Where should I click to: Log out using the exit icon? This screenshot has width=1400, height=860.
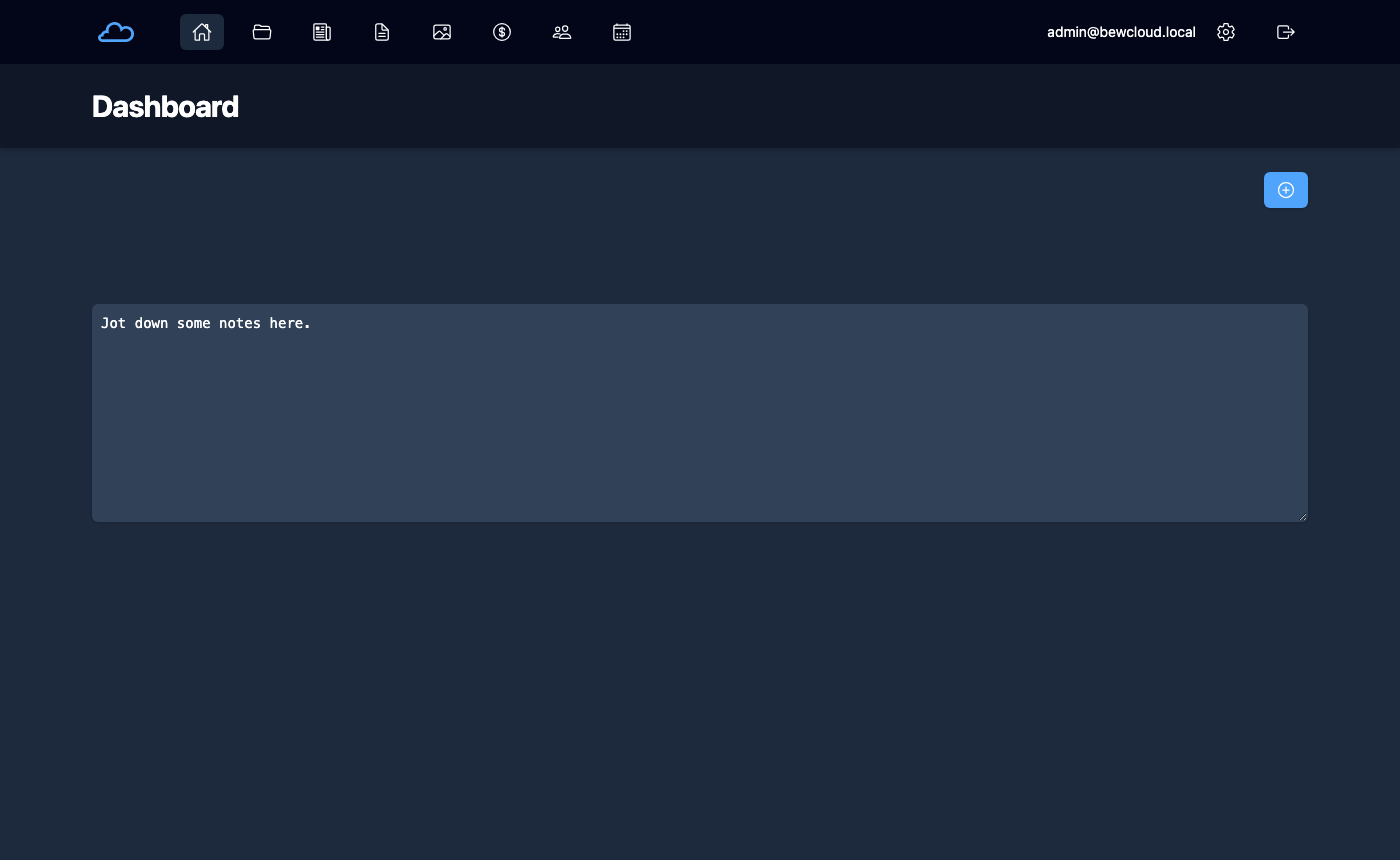coord(1286,32)
